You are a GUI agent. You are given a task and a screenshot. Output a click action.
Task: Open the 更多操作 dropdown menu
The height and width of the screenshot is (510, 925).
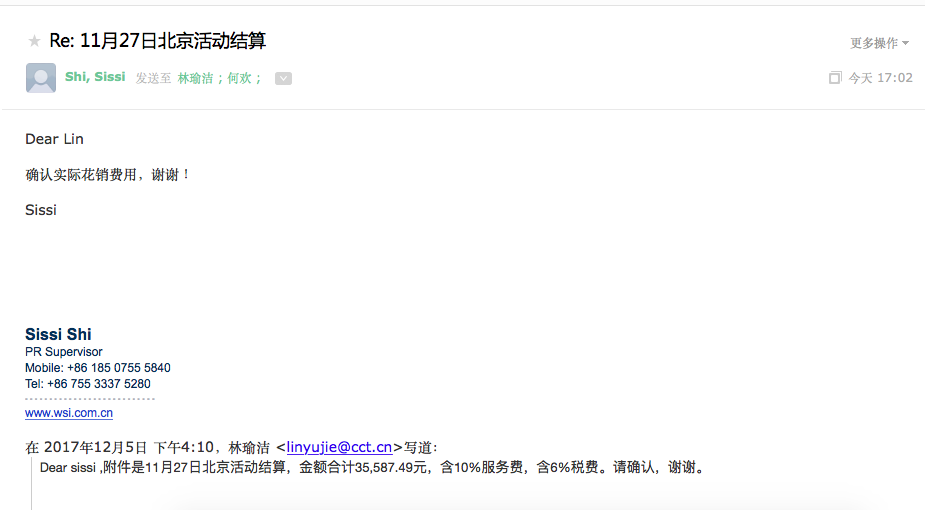click(x=879, y=43)
